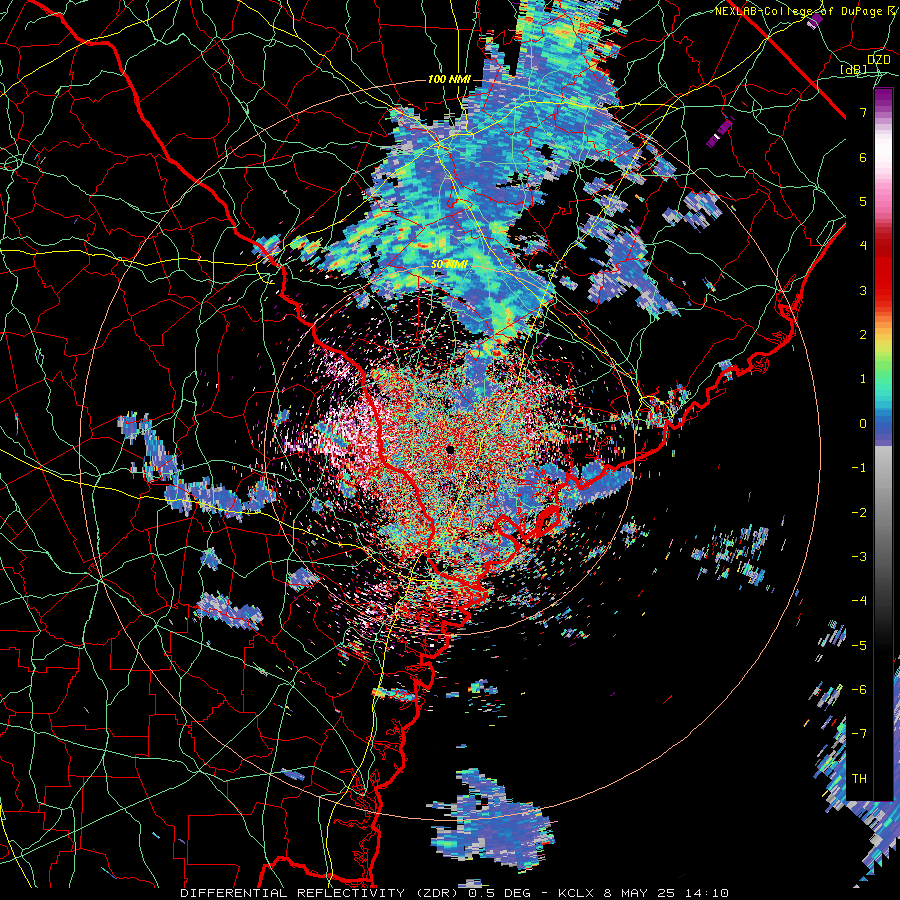Click the "14:10" time in the caption
Screen dimensions: 900x900
[707, 893]
